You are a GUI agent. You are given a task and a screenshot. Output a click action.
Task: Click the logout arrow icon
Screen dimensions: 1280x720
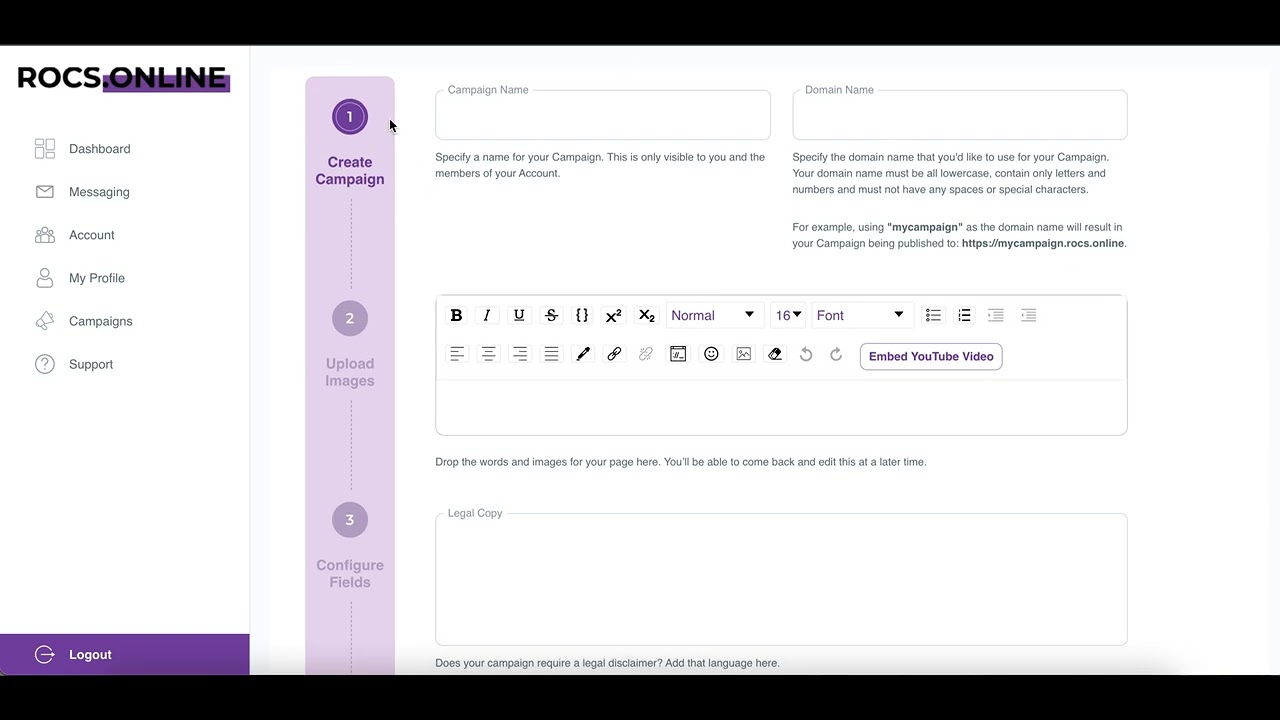point(45,654)
